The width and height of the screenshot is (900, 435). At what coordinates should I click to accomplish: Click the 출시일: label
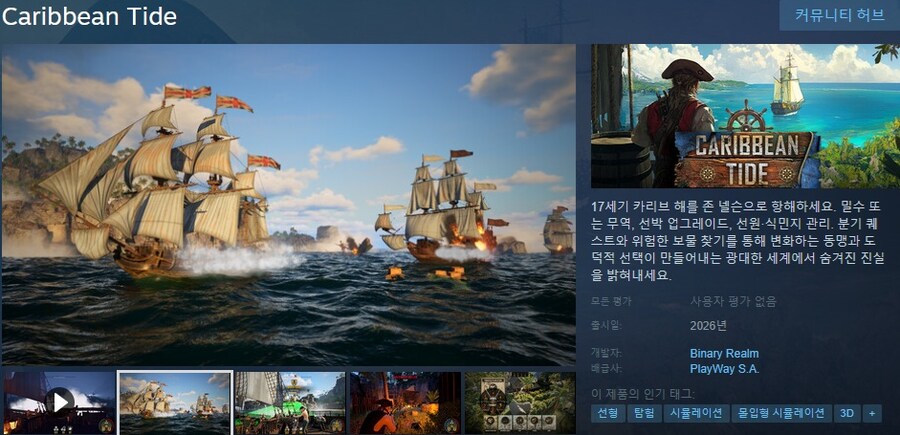point(606,326)
